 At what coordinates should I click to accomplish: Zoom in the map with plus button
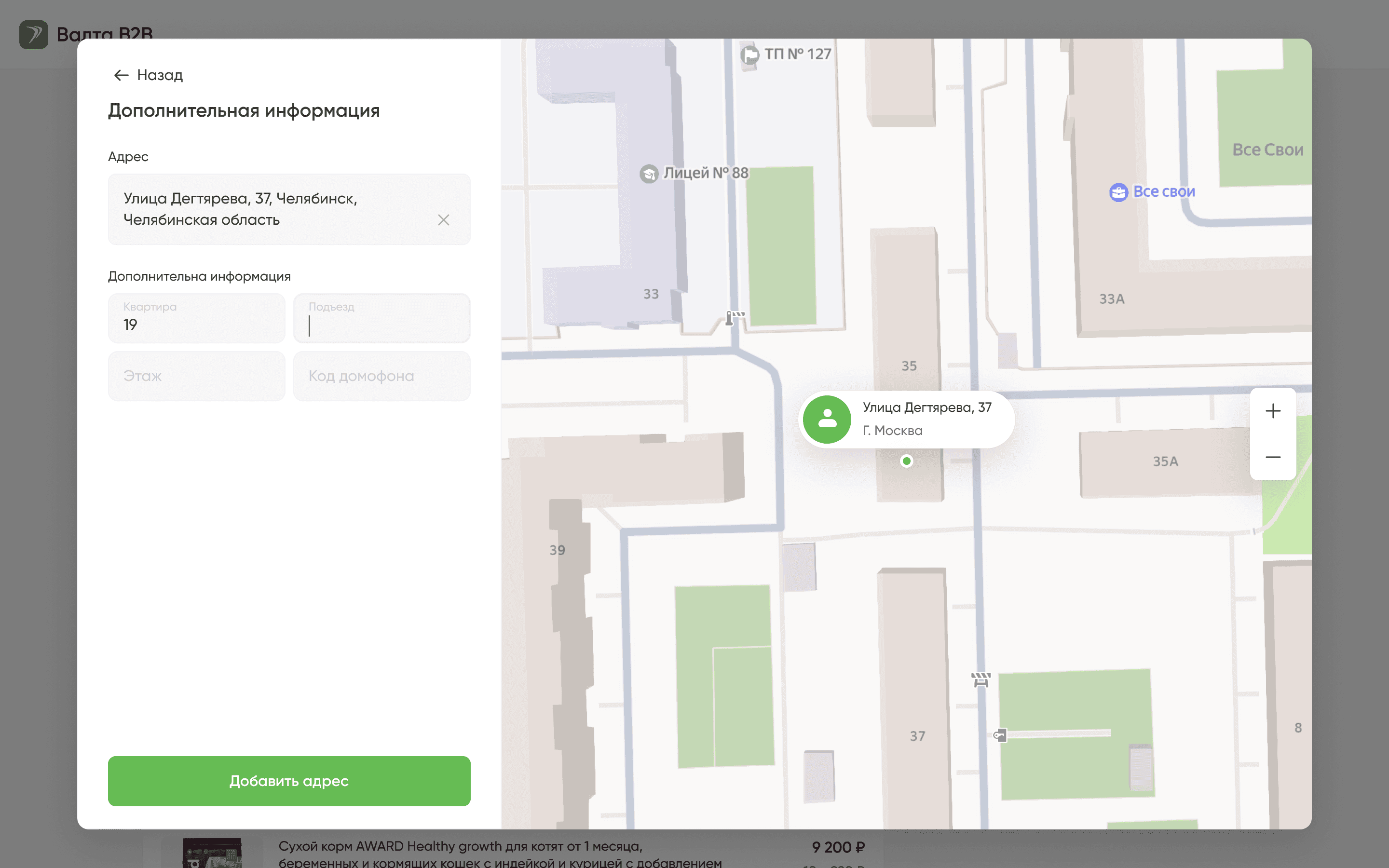(x=1272, y=411)
